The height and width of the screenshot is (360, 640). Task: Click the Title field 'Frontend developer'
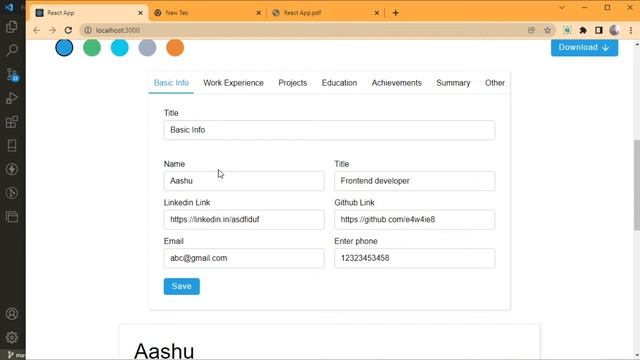click(415, 181)
